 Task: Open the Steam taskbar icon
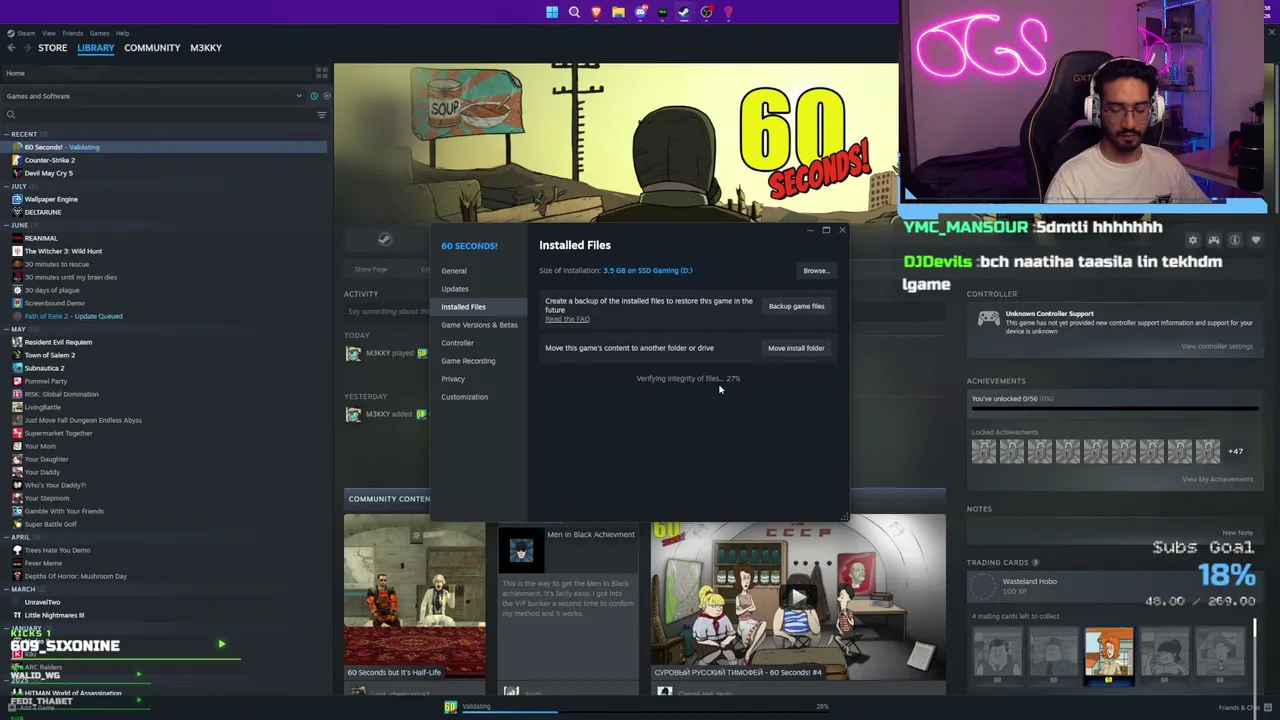click(x=684, y=12)
